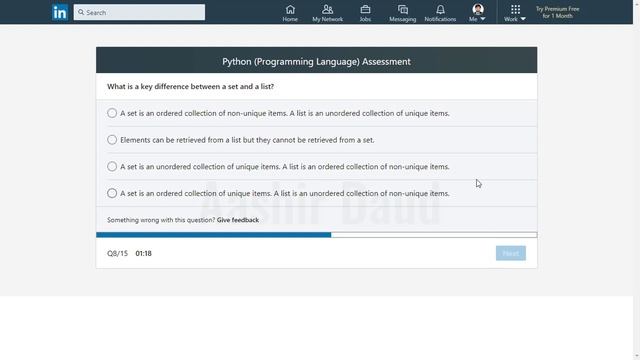Viewport: 640px width, 360px height.
Task: Click Try Premium Free for 1 Month
Action: (x=557, y=12)
